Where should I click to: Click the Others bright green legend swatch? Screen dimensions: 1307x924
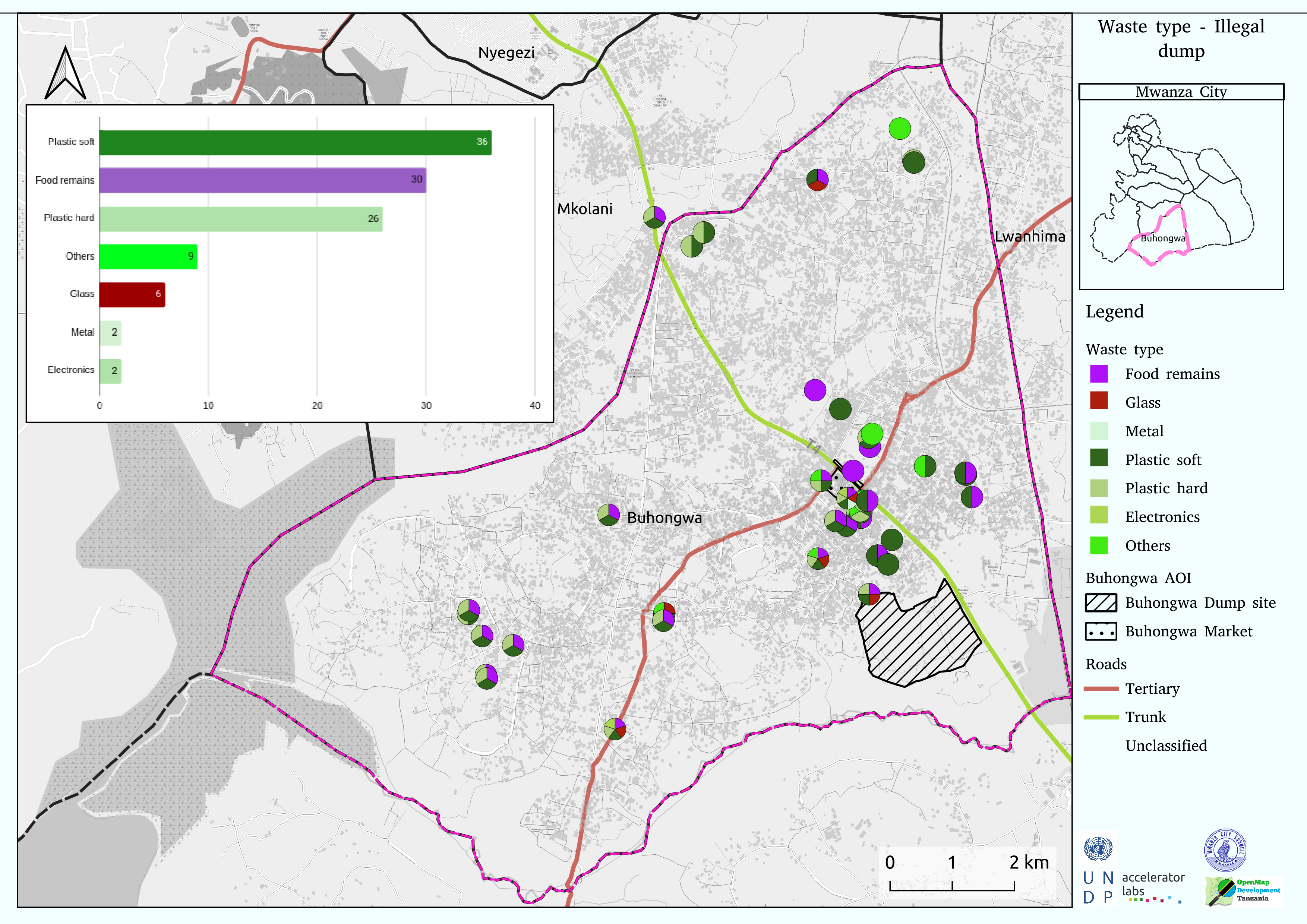[1099, 545]
